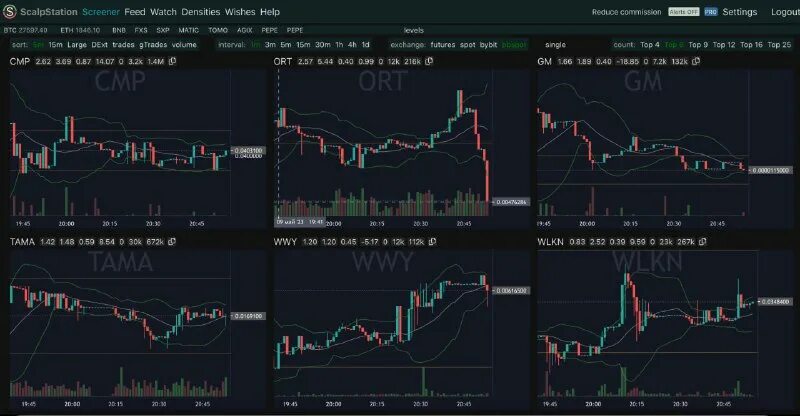Toggle the Alerts OFF switch
The image size is (800, 416).
(684, 12)
